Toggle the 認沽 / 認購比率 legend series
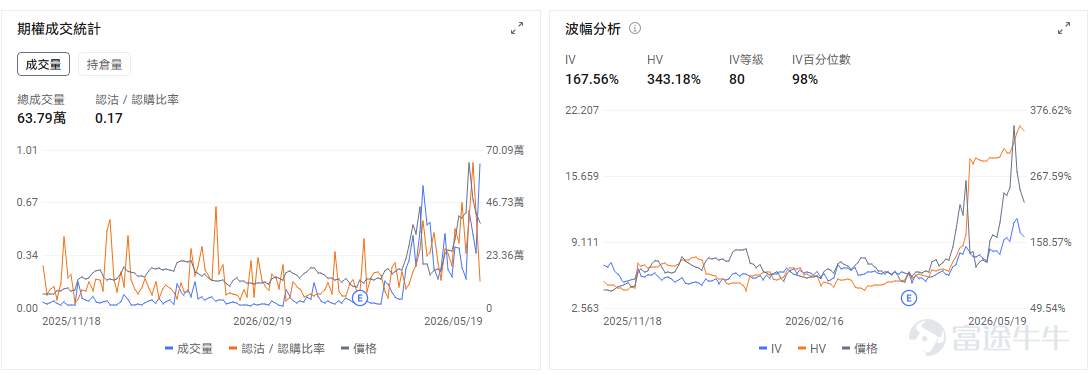Viewport: 1089px width, 374px height. point(276,348)
